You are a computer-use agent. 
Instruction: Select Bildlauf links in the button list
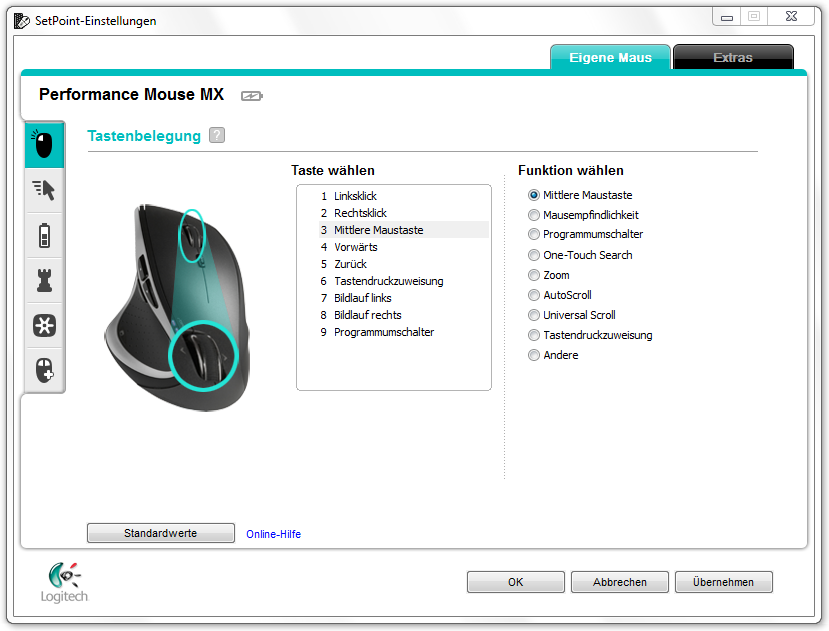(362, 298)
